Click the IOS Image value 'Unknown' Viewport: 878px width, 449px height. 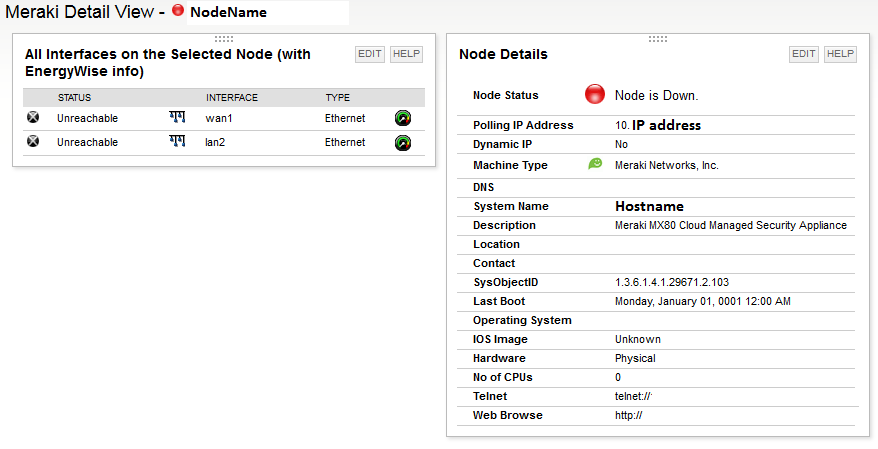(638, 339)
